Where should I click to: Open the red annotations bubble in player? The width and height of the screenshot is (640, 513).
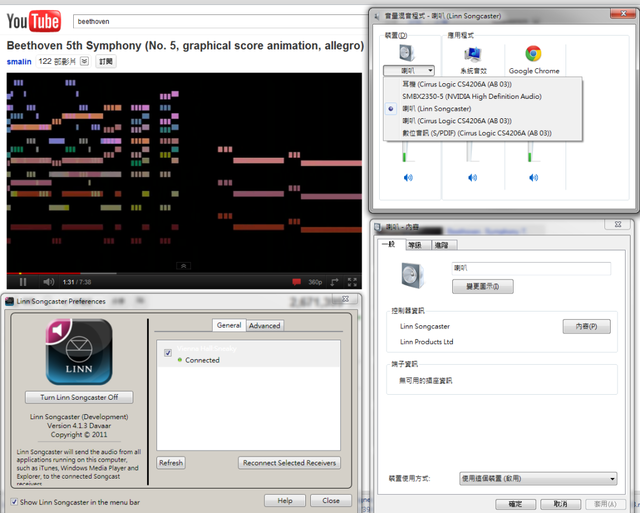[297, 282]
